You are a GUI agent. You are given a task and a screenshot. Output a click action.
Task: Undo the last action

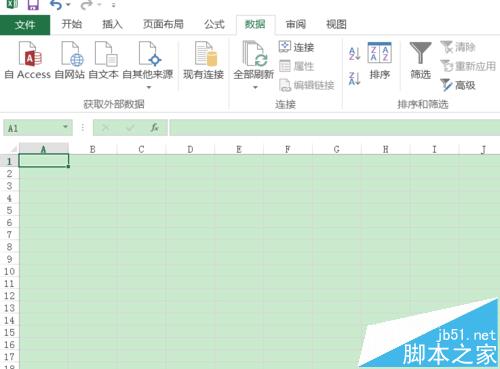pyautogui.click(x=56, y=5)
